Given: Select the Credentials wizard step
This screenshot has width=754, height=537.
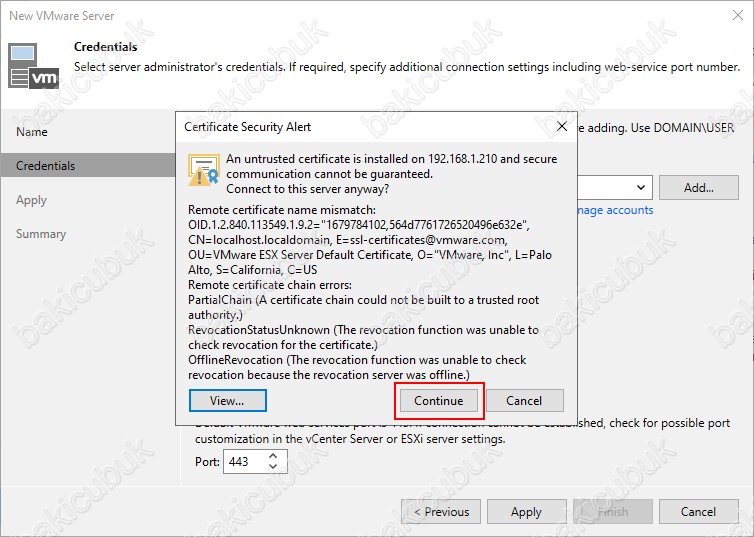Looking at the screenshot, I should tap(89, 165).
